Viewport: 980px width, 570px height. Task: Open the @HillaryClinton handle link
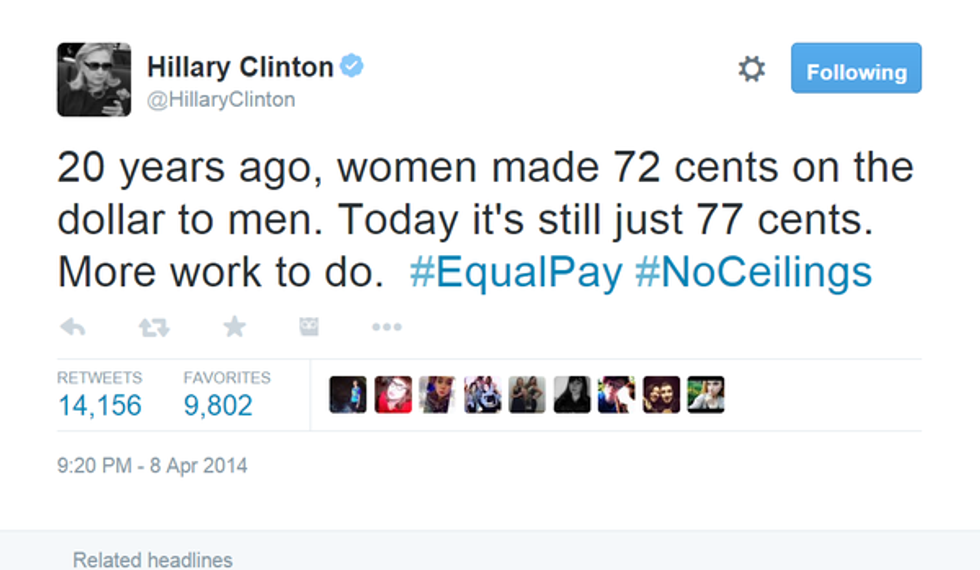click(221, 100)
